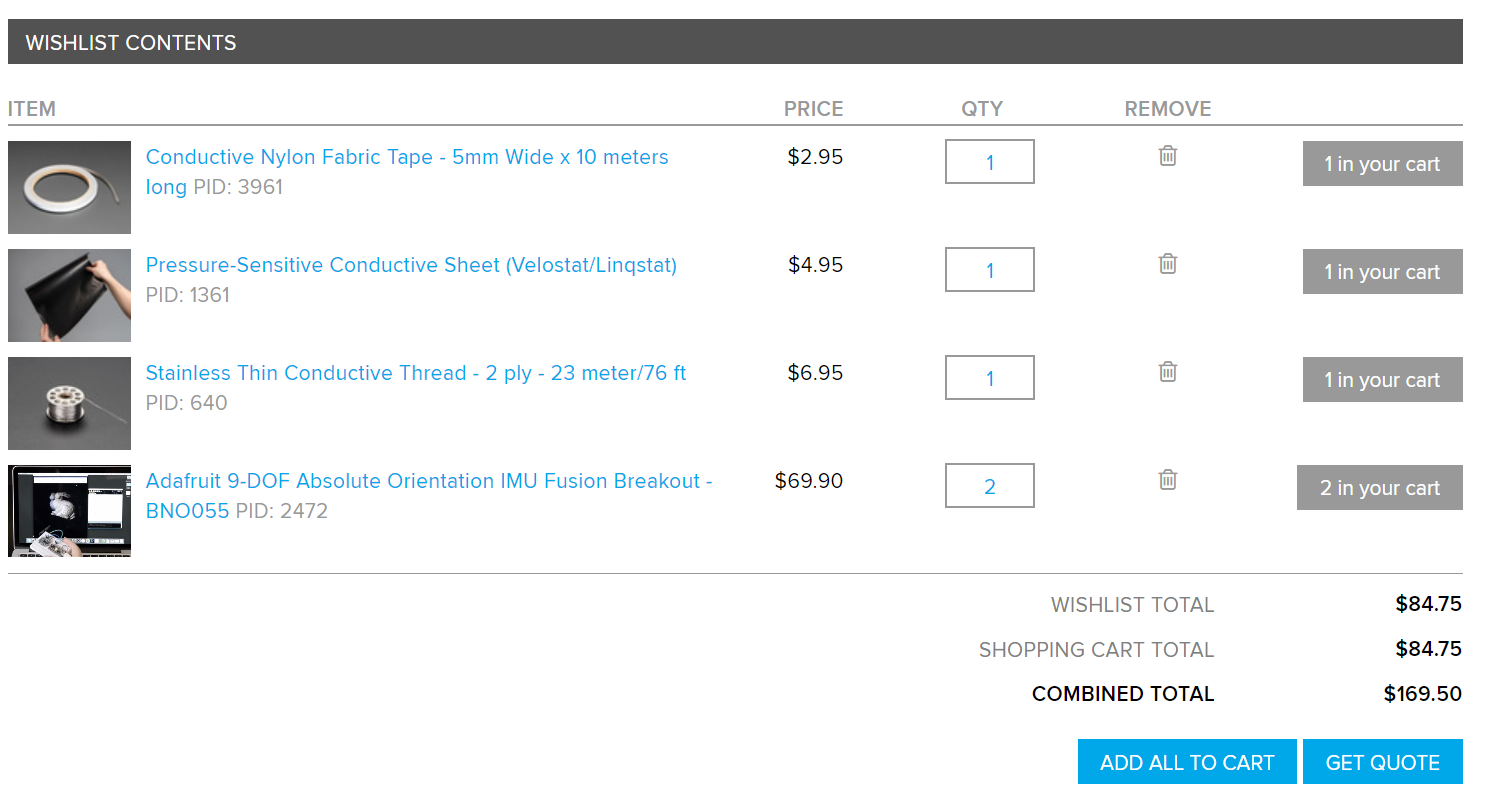Click trash icon for Stainless Thin Conductive Thread
Viewport: 1485px width, 806px height.
1167,372
